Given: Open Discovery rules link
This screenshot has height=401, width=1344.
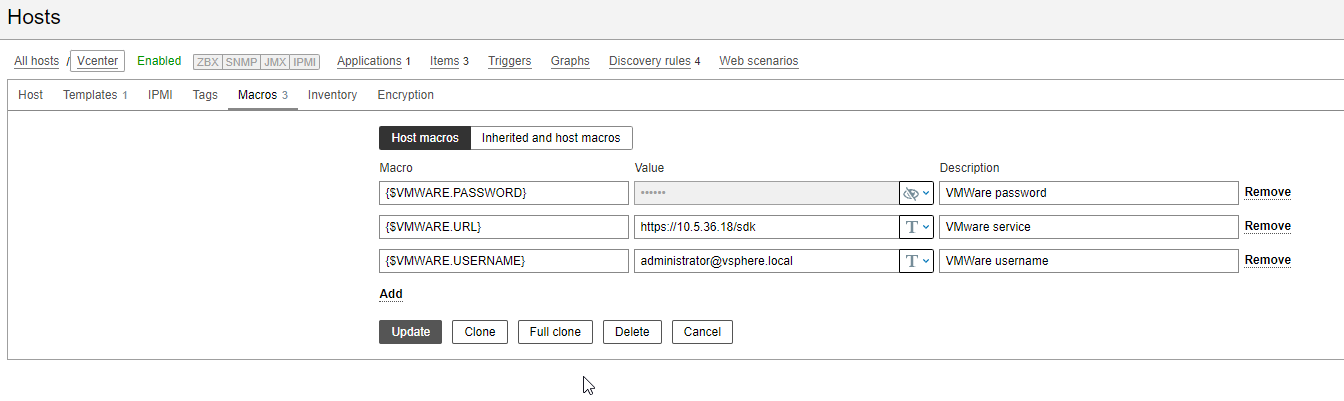Looking at the screenshot, I should point(649,61).
